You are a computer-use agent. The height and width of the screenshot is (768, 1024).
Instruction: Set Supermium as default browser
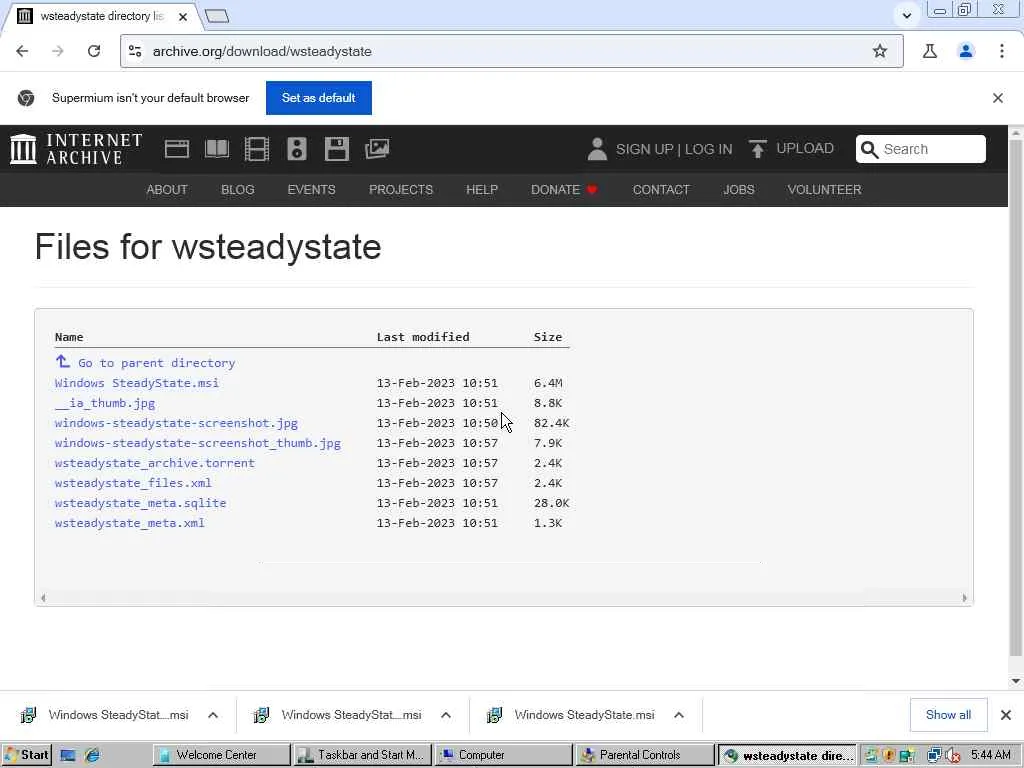pyautogui.click(x=319, y=98)
